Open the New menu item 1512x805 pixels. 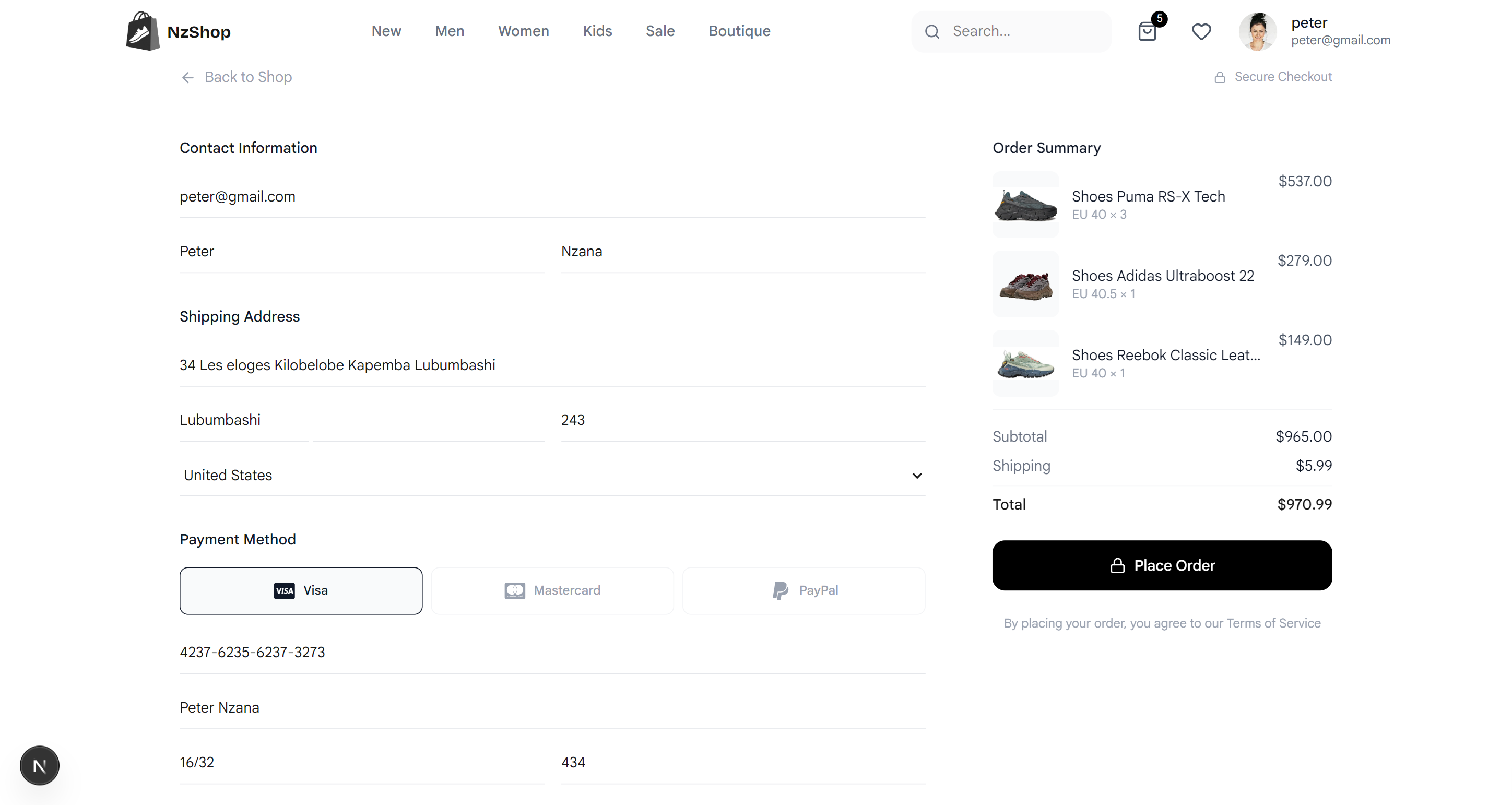(386, 31)
